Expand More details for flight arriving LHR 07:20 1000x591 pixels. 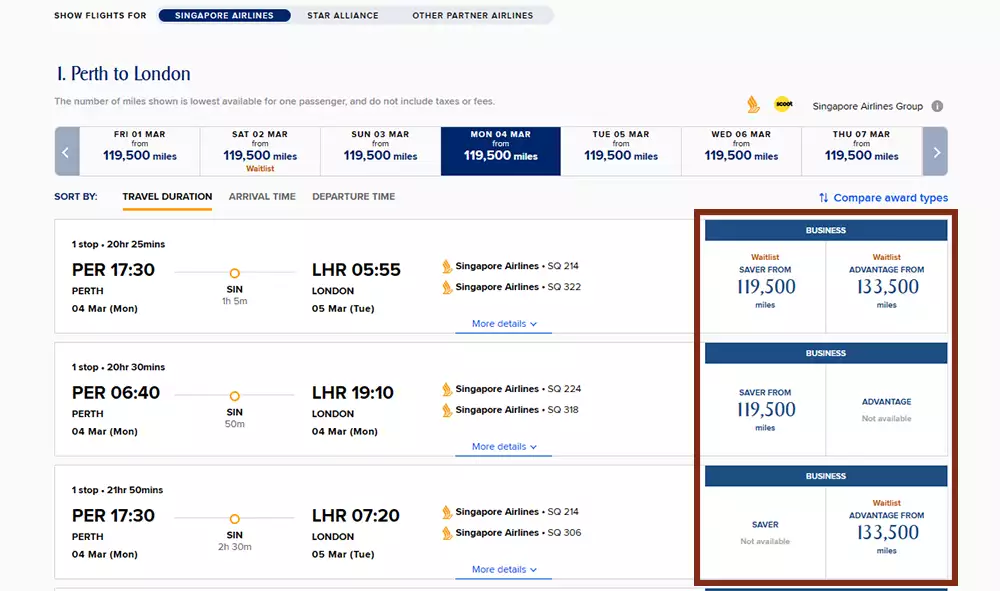point(504,570)
